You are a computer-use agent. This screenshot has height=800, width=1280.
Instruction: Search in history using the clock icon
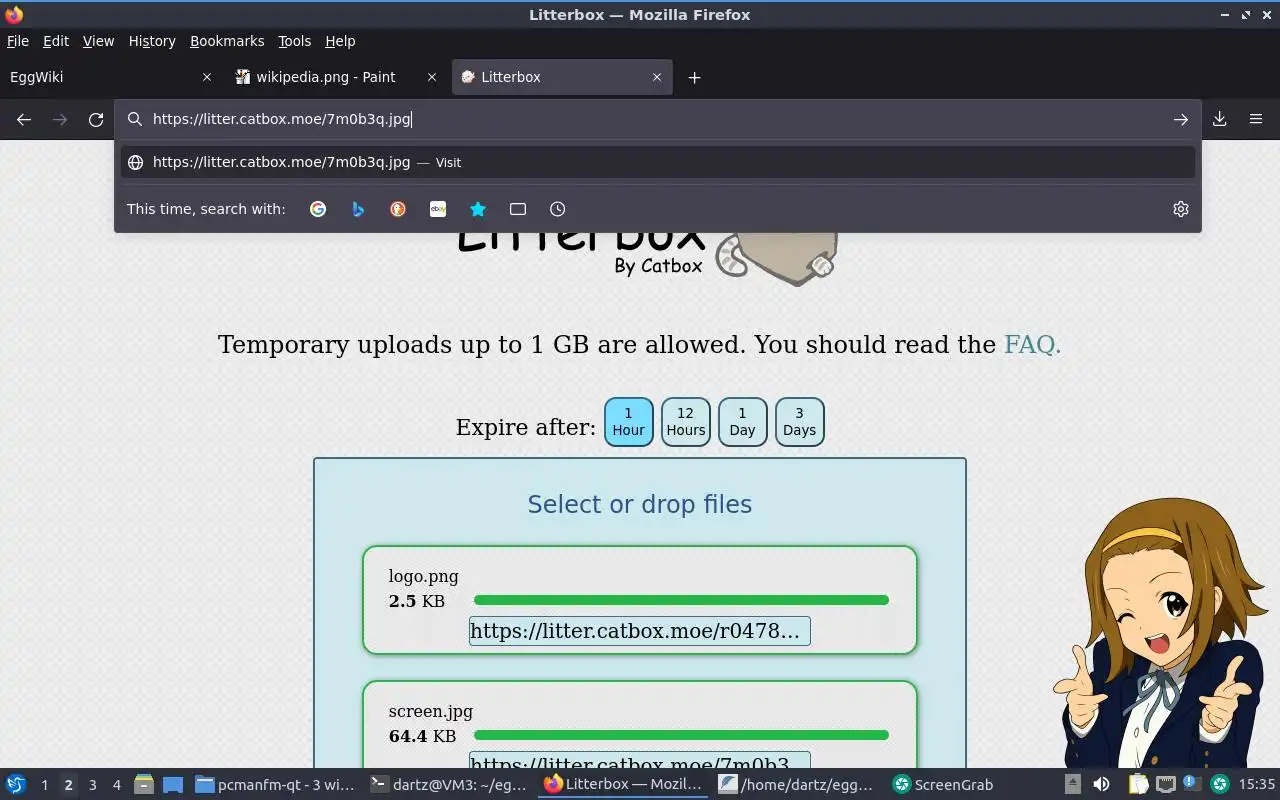click(558, 209)
